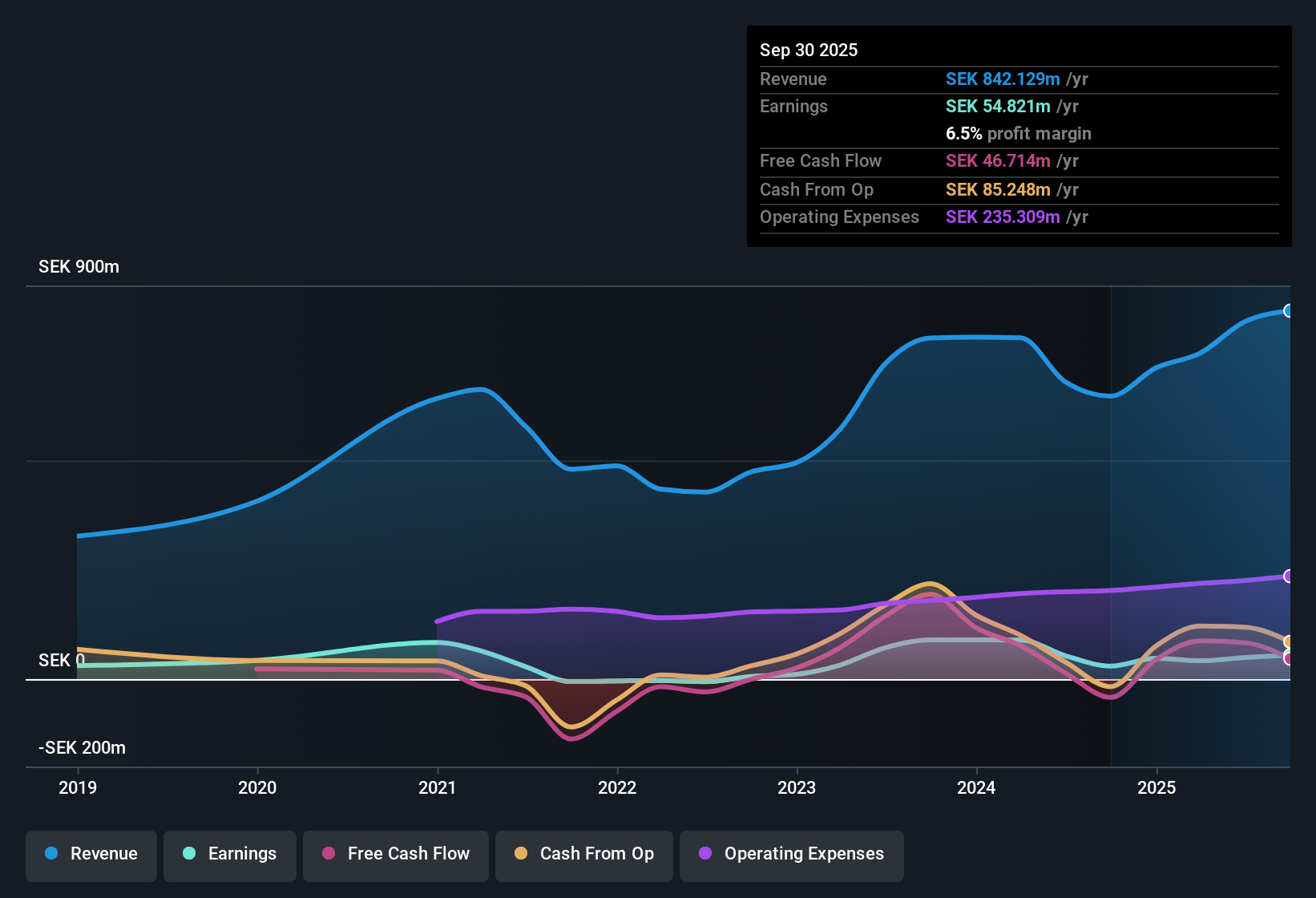The height and width of the screenshot is (898, 1316).
Task: Toggle the Revenue series visibility
Action: pyautogui.click(x=91, y=854)
